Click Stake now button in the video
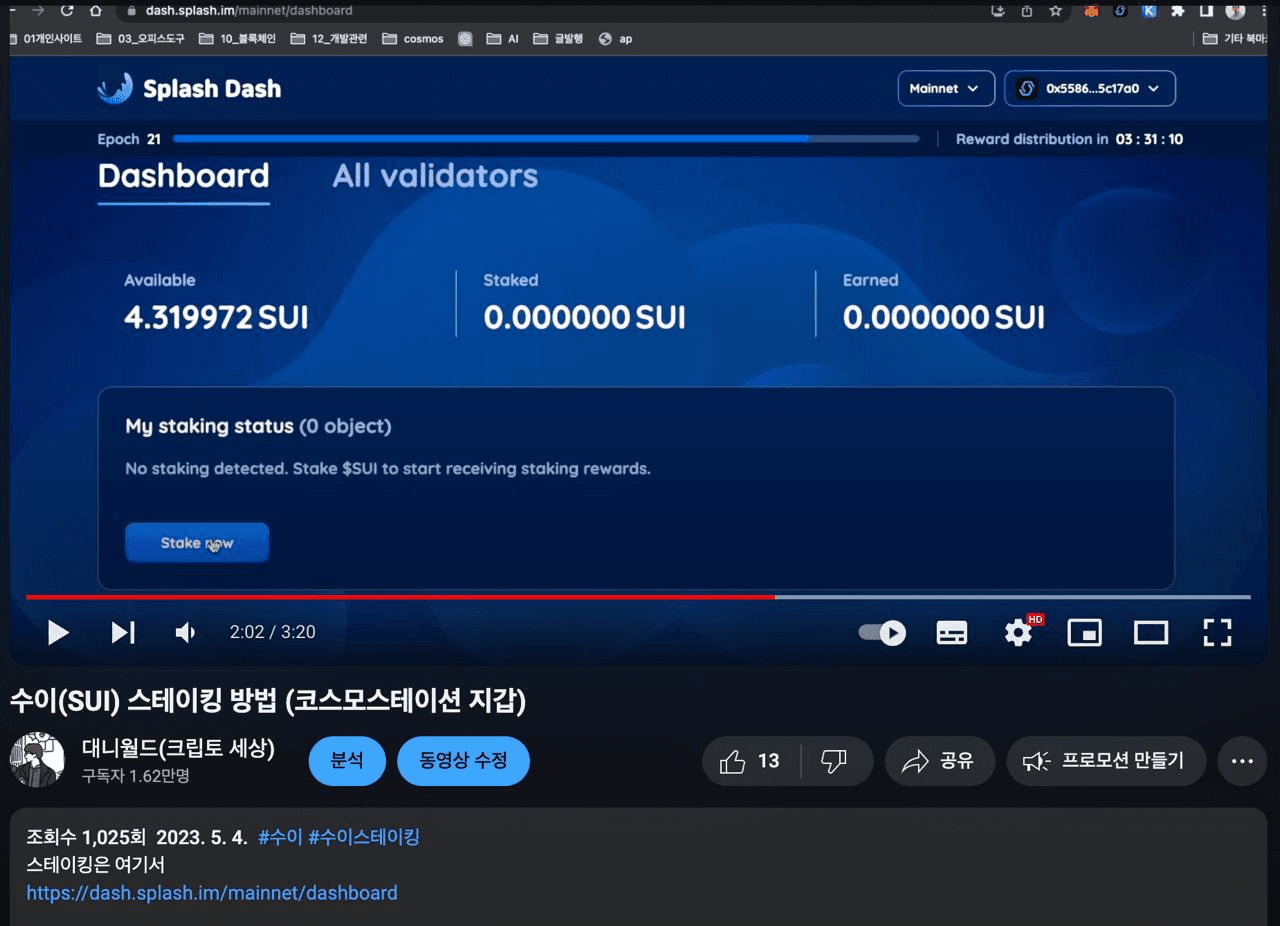 click(197, 543)
